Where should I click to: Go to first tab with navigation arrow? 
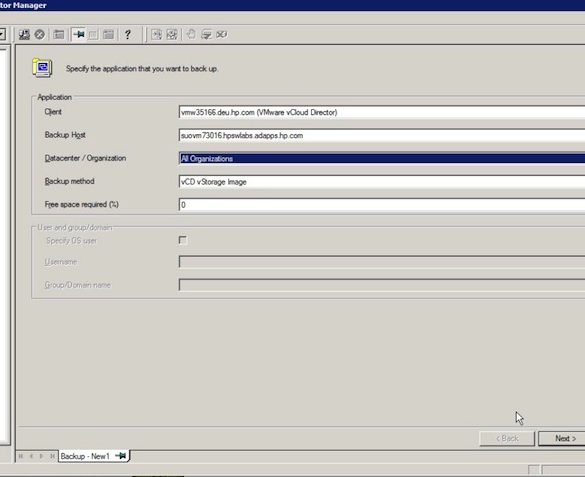[21, 456]
